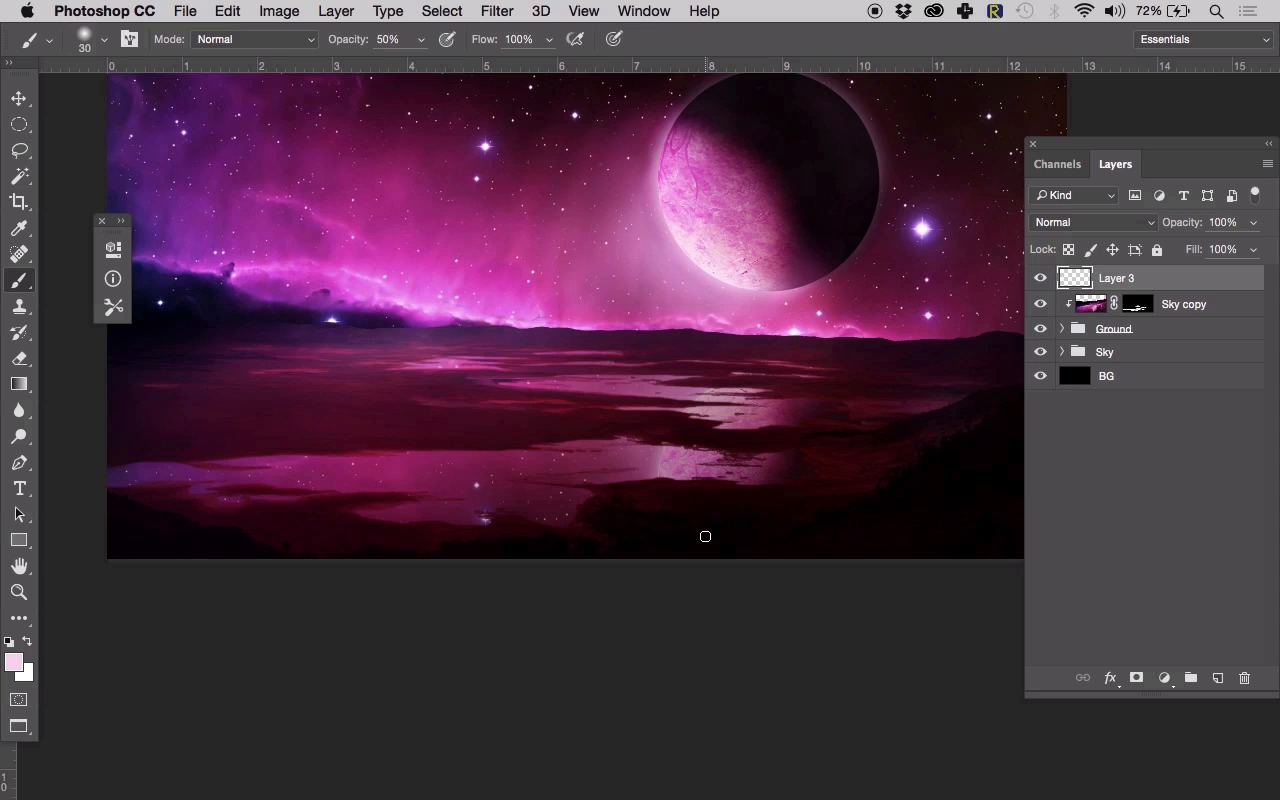Select the Lasso tool
The image size is (1280, 800).
coord(19,150)
